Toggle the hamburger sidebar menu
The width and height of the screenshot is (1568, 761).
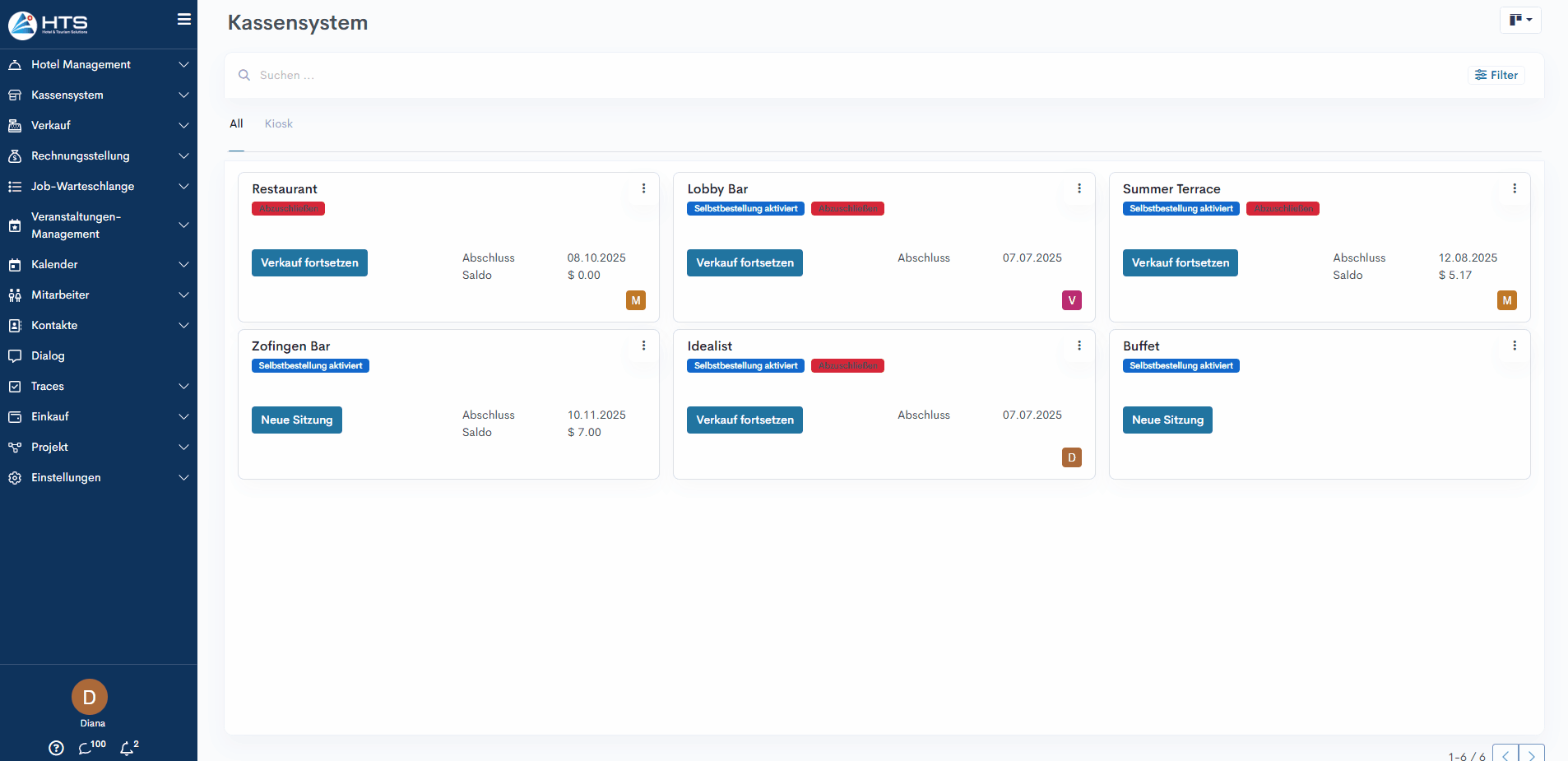tap(184, 19)
